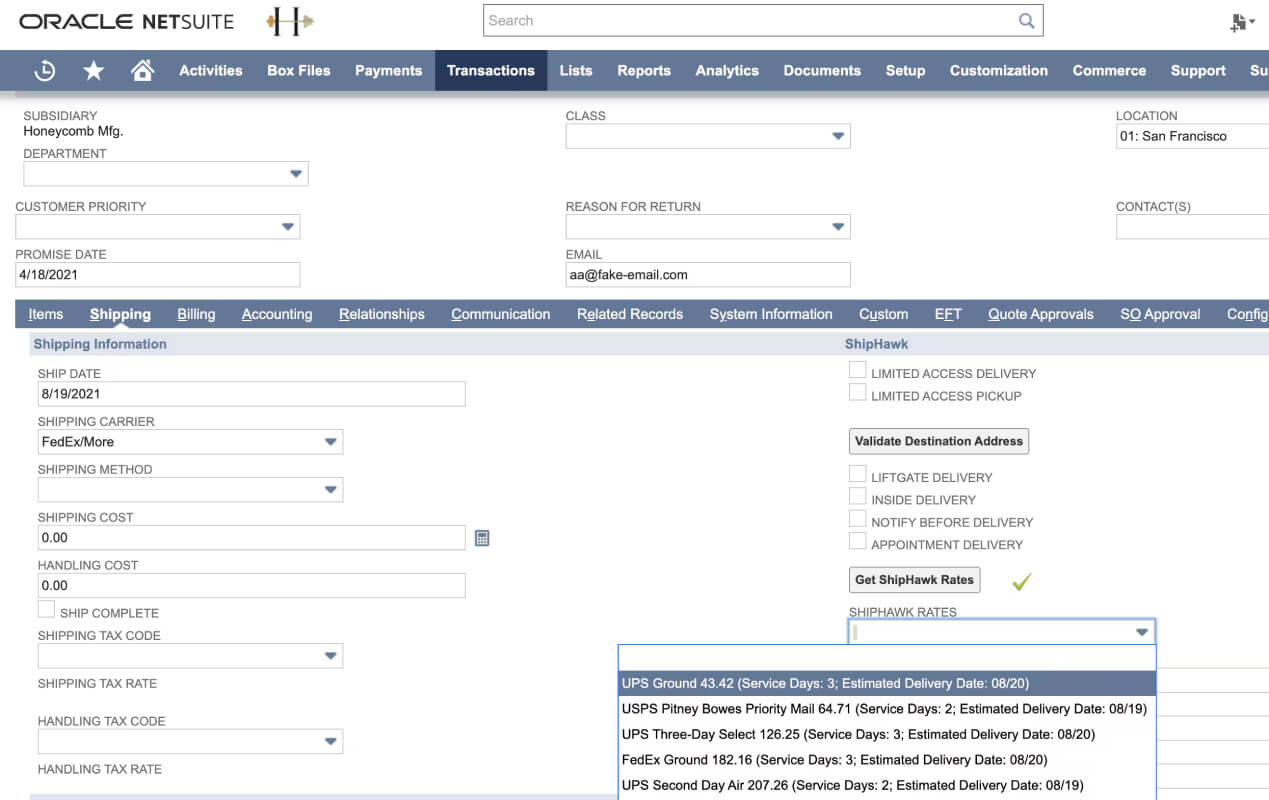This screenshot has width=1269, height=800.
Task: Select the FedEx Ground 182.16 rate
Action: click(887, 760)
